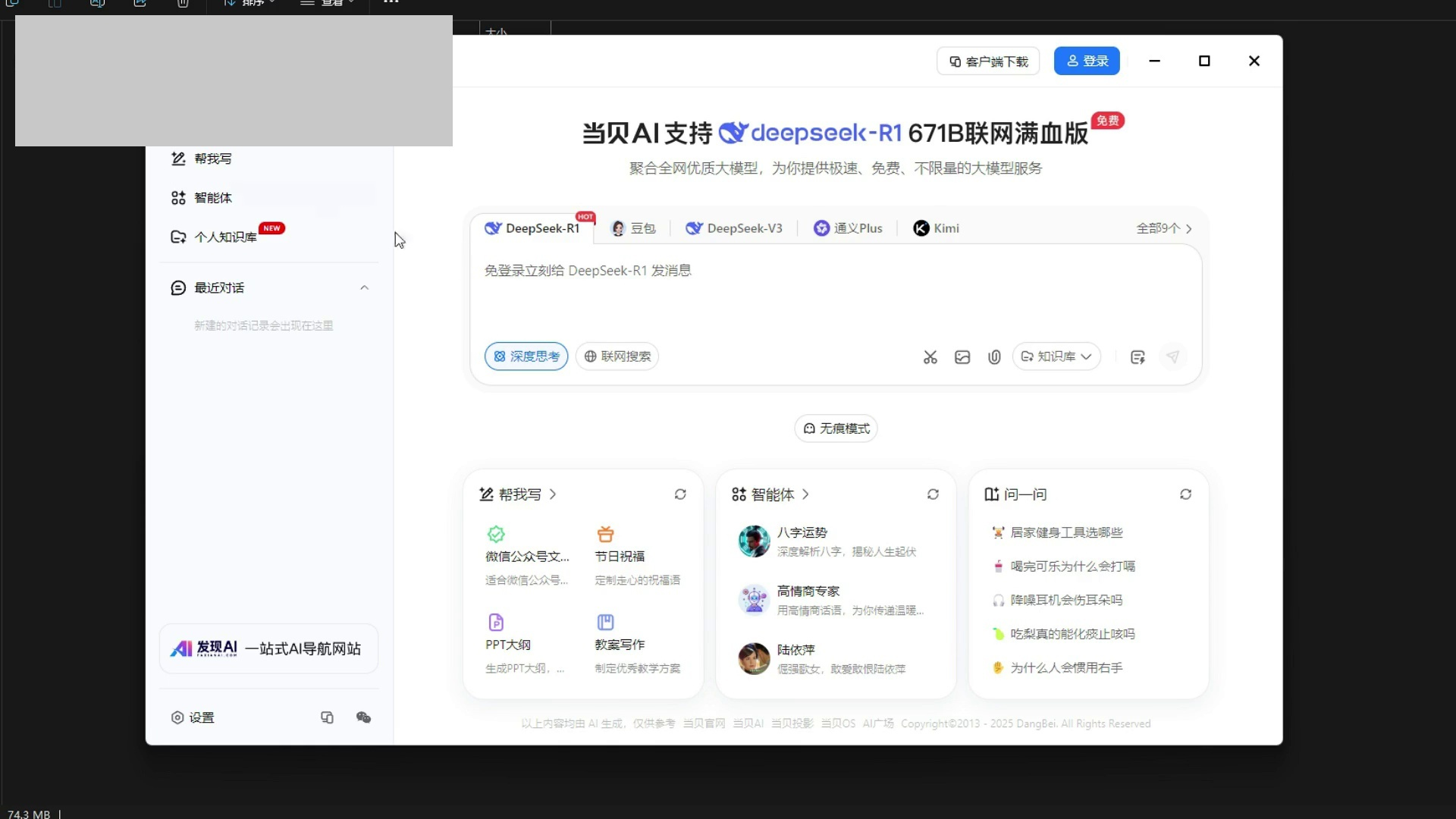Enable 联网搜索 web search
This screenshot has height=819, width=1456.
[617, 356]
